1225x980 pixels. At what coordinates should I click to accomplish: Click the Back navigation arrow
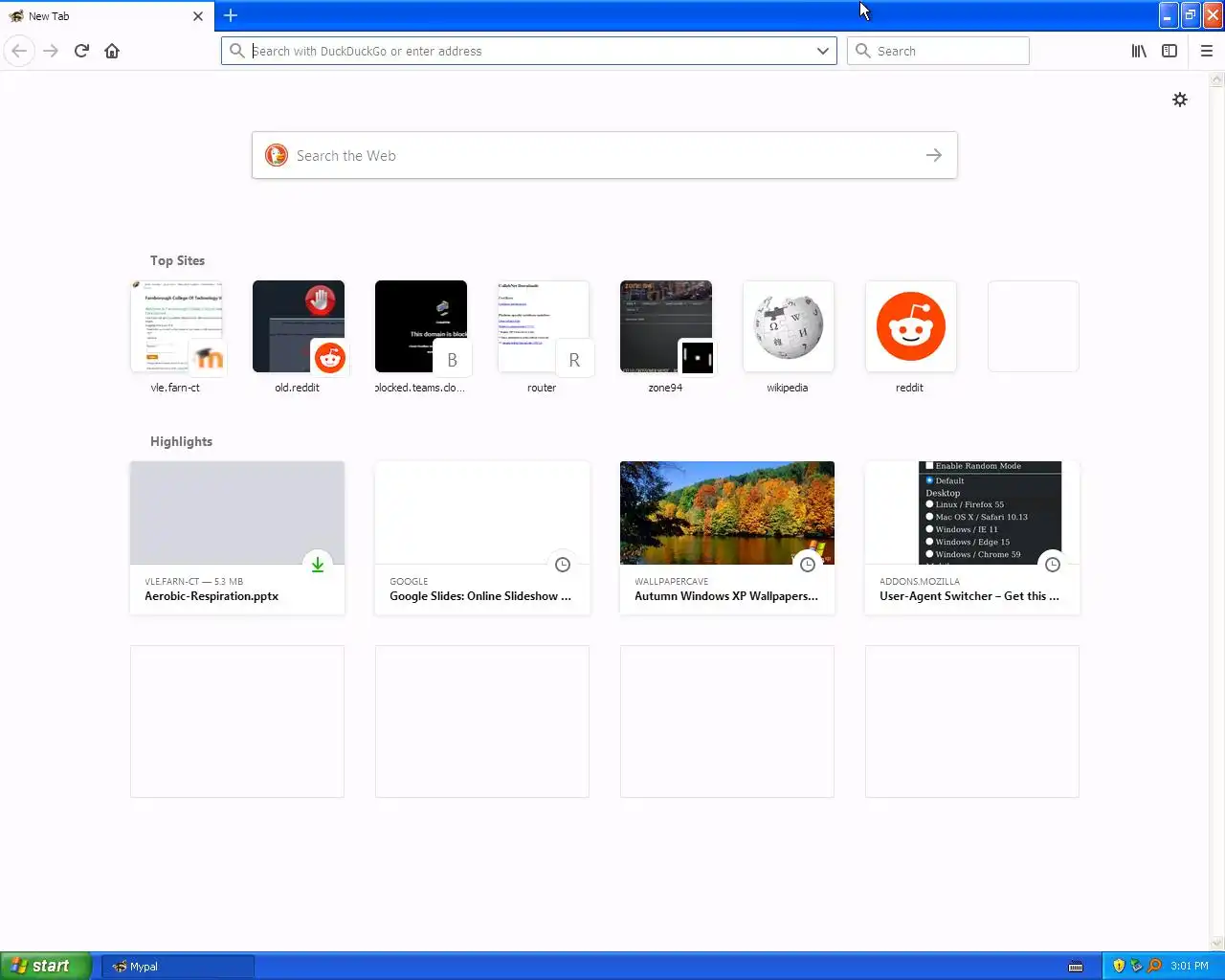19,51
